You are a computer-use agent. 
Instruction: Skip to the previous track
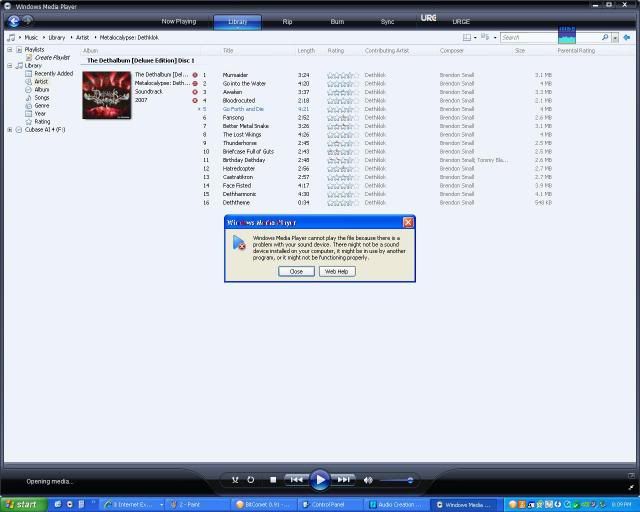[x=296, y=480]
